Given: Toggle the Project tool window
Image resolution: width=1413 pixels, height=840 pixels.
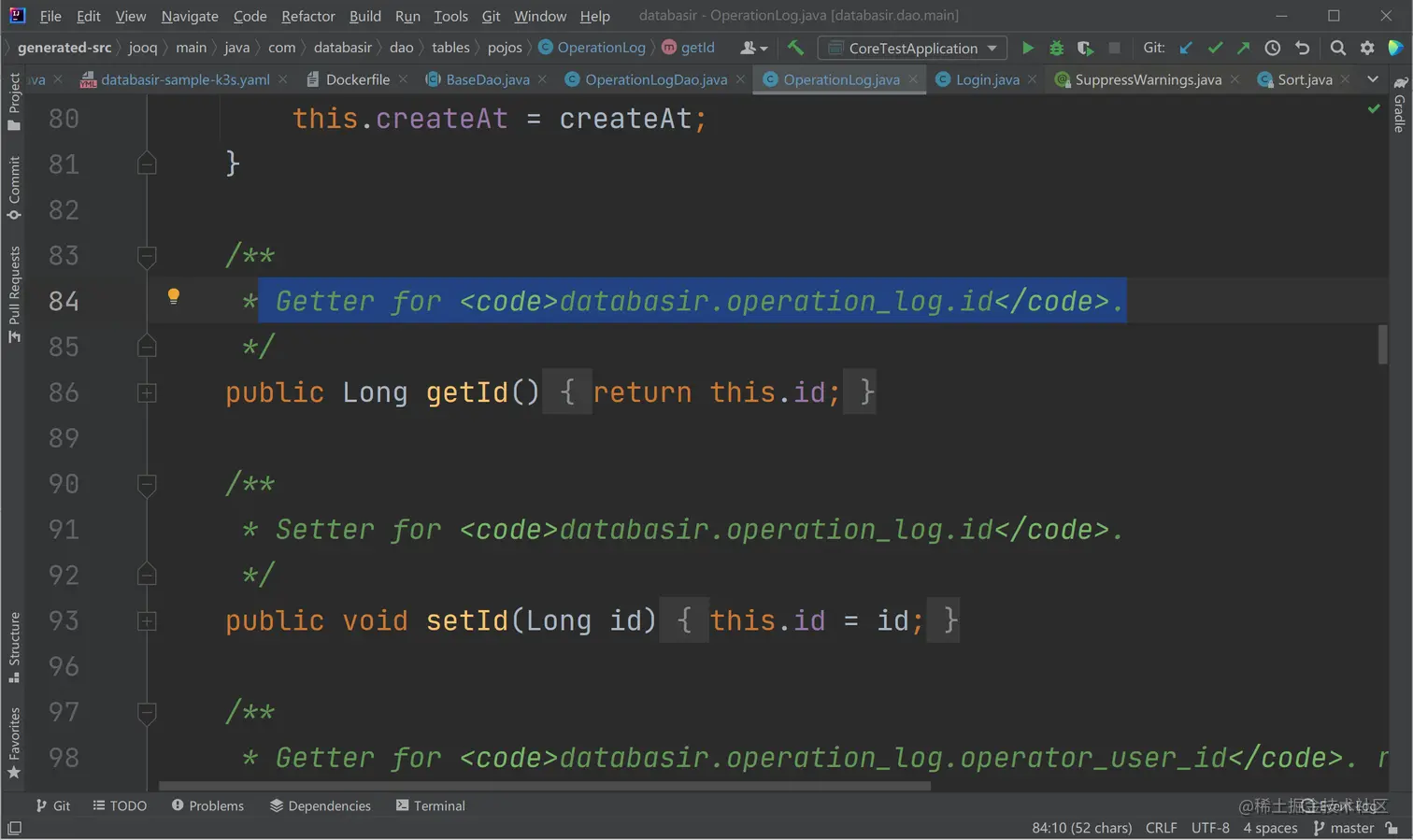Looking at the screenshot, I should 14,102.
